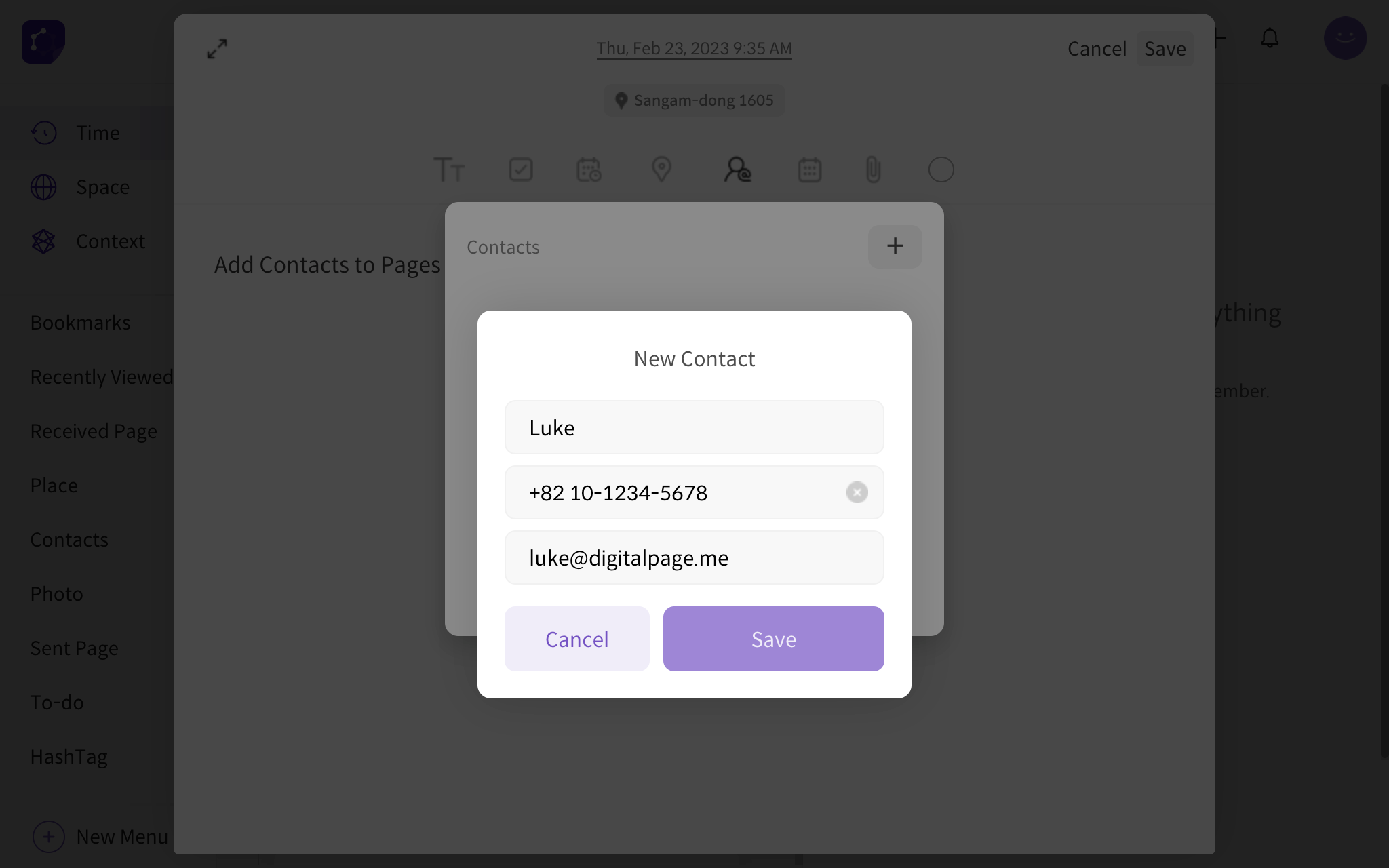Select the contacts person toolbar icon
The height and width of the screenshot is (868, 1389).
[737, 170]
